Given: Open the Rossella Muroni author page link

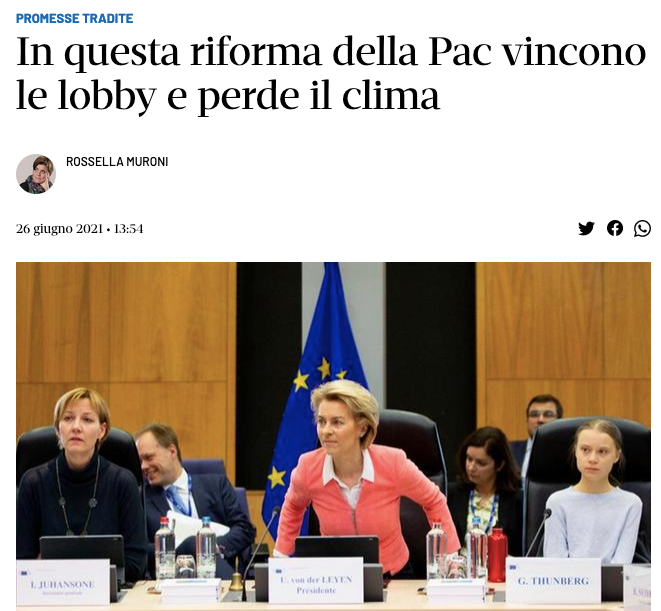Looking at the screenshot, I should (117, 161).
